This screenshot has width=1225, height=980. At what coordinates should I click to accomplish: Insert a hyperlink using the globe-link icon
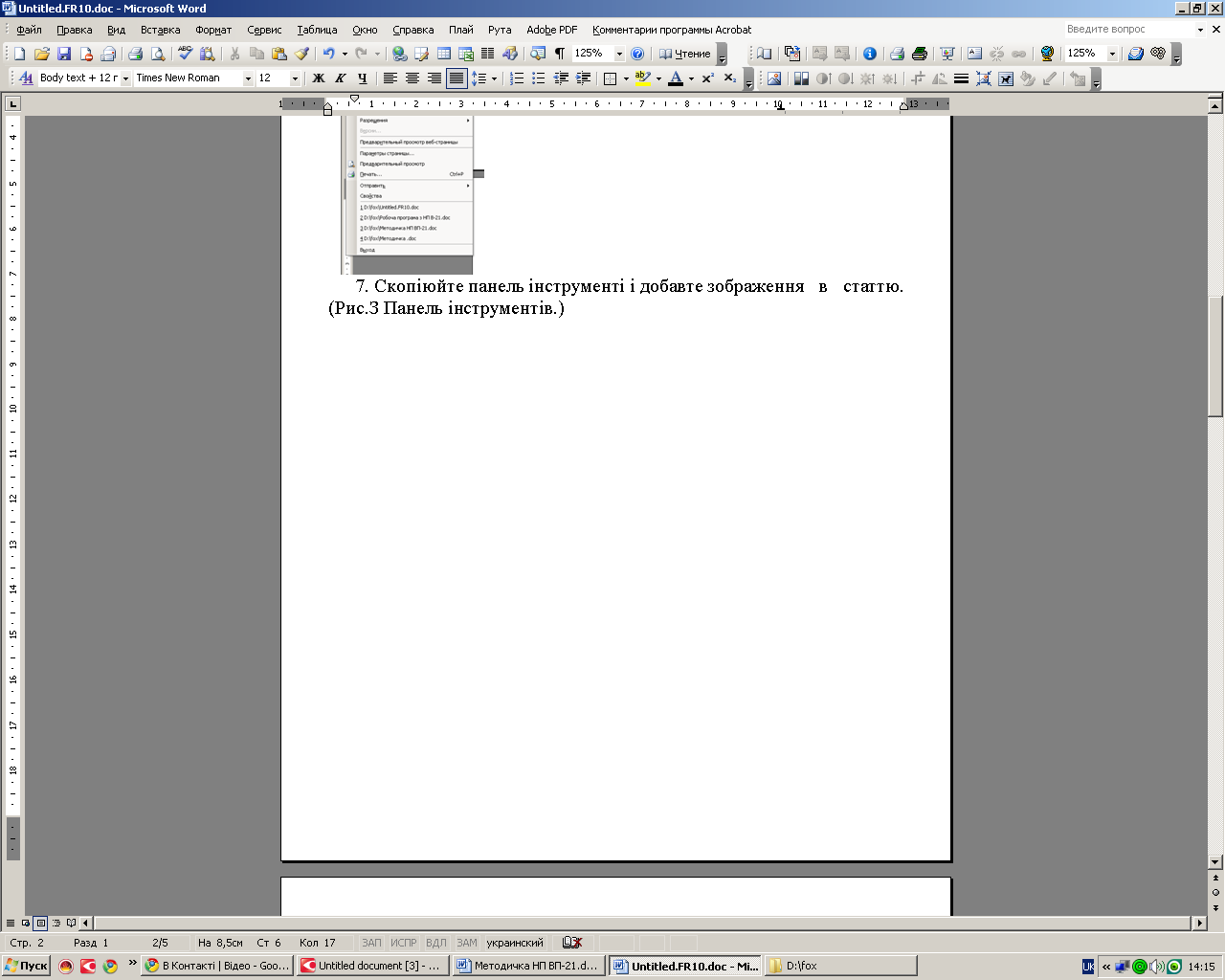tap(399, 54)
